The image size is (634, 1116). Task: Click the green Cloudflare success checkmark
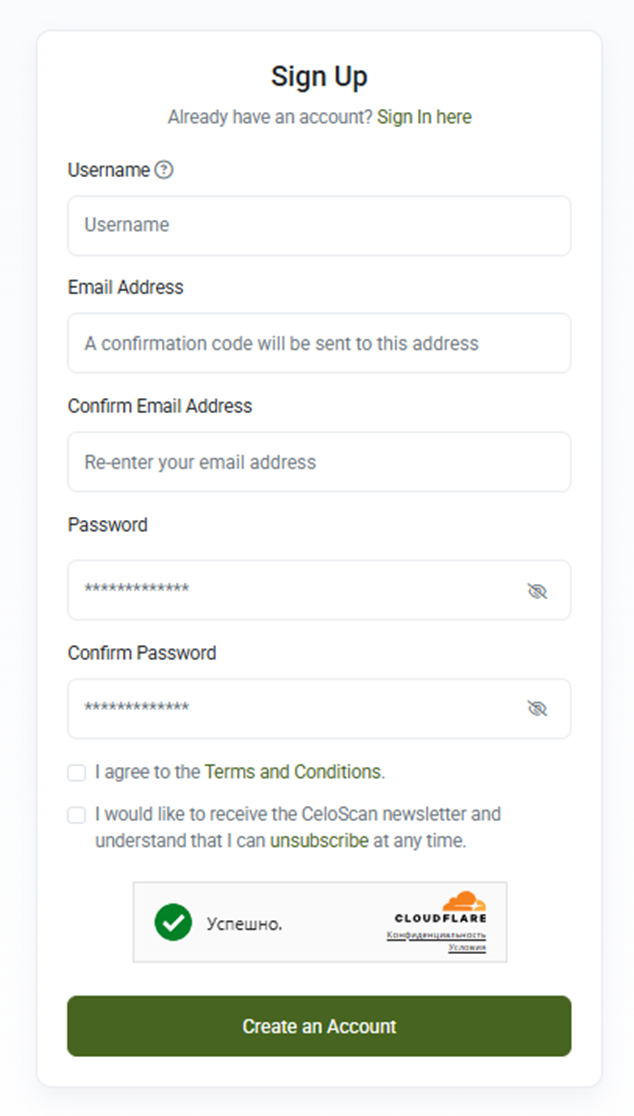point(173,922)
